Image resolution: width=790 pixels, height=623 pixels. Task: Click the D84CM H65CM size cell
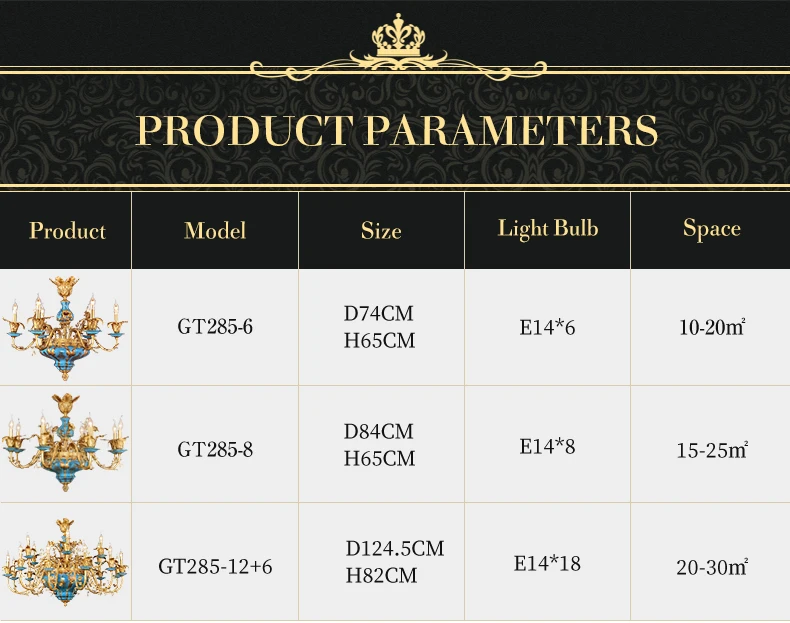[x=379, y=445]
